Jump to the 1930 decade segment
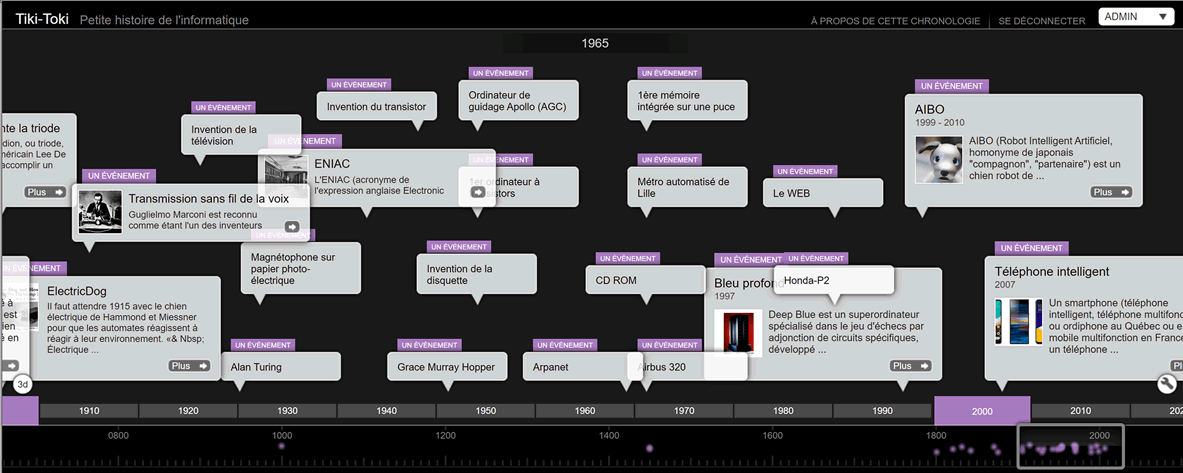This screenshot has height=473, width=1183. [287, 411]
